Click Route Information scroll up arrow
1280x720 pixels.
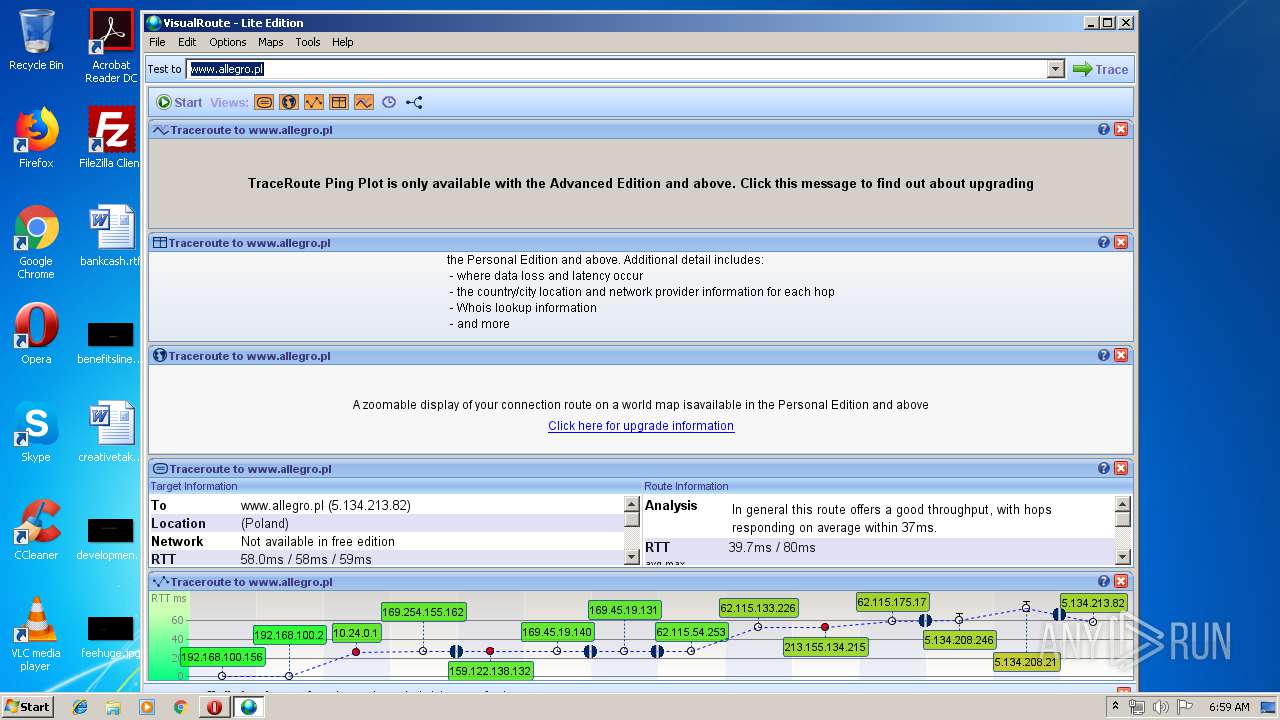[1123, 503]
